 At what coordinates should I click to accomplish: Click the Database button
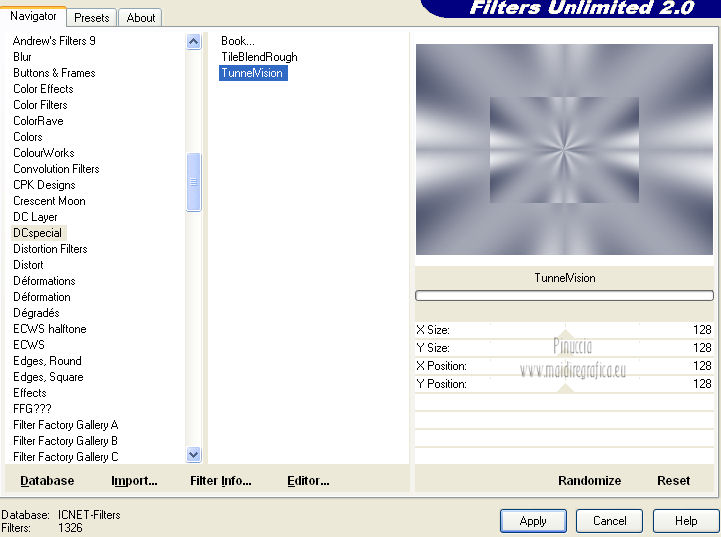pos(47,481)
